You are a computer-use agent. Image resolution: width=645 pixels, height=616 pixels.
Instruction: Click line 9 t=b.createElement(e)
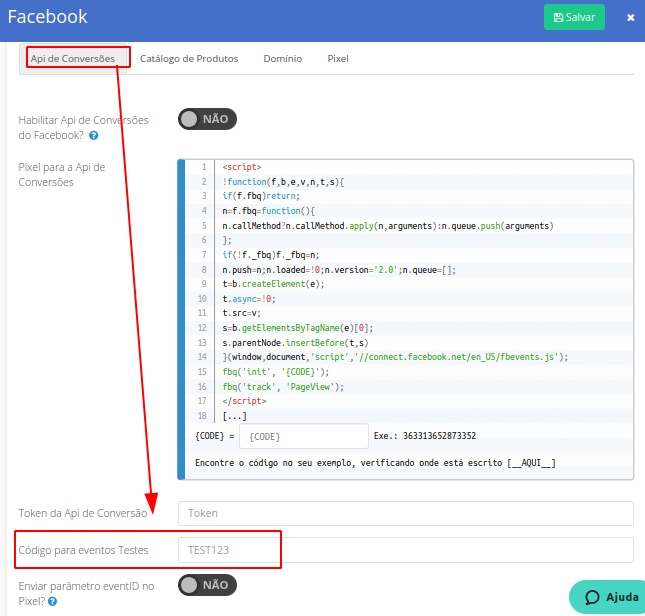[x=273, y=284]
